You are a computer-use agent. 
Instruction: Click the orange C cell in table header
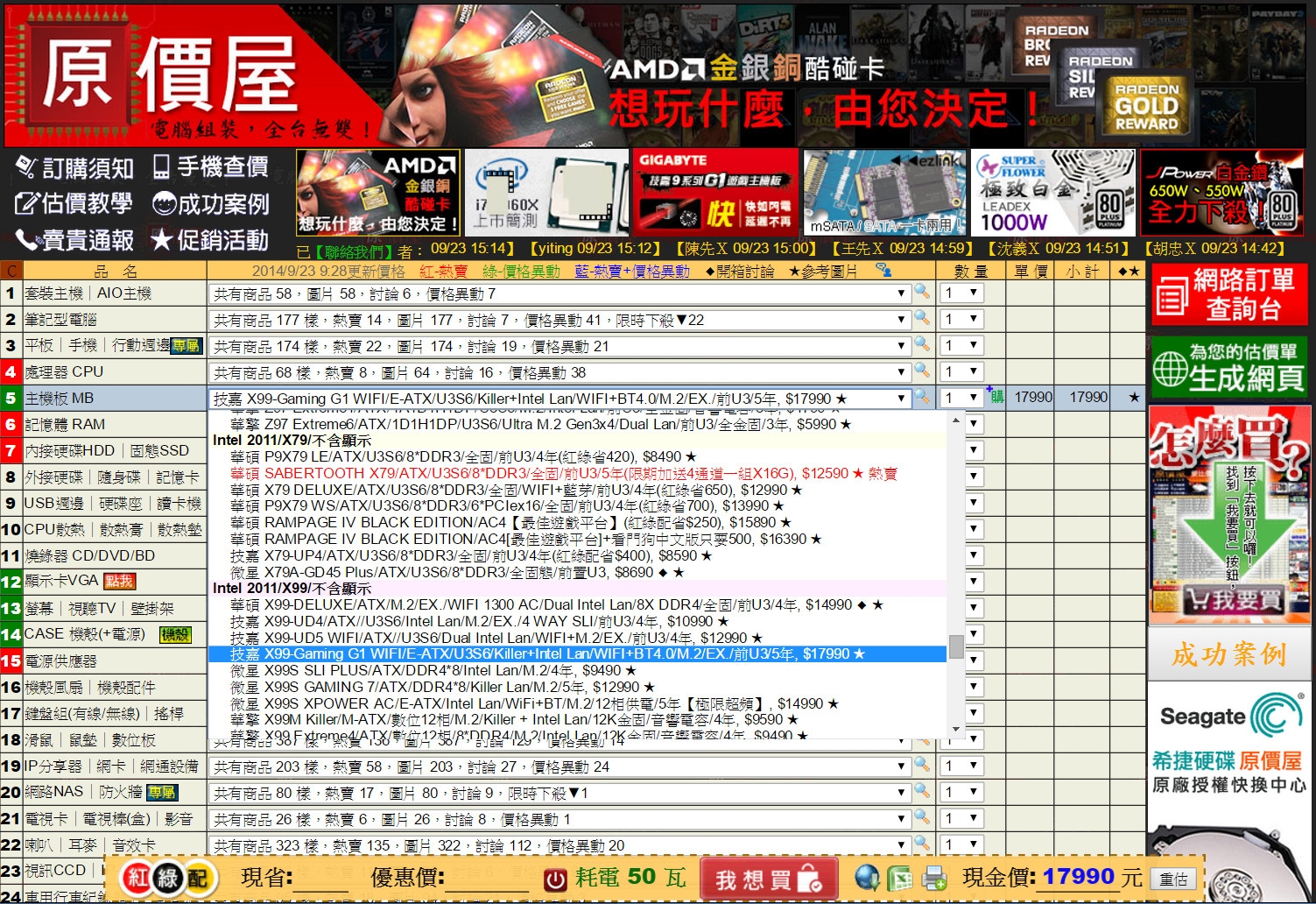coord(11,271)
